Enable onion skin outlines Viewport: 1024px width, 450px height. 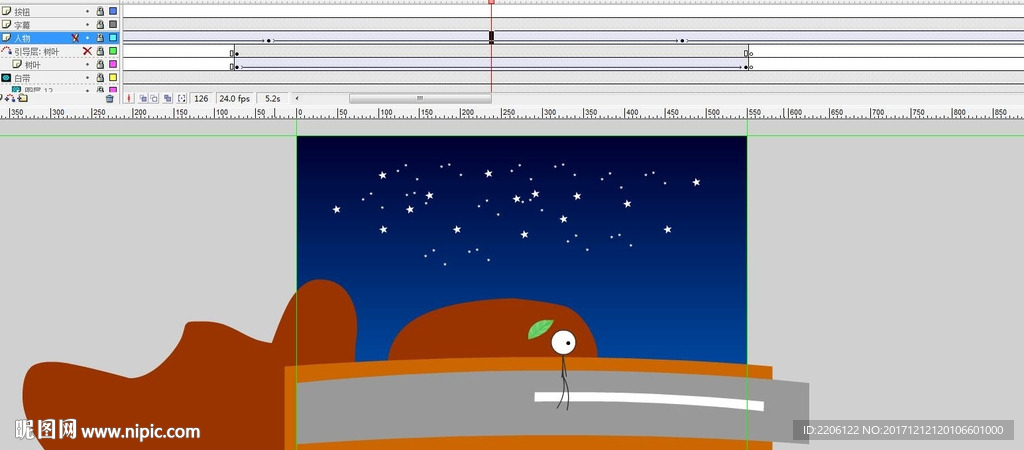click(155, 98)
